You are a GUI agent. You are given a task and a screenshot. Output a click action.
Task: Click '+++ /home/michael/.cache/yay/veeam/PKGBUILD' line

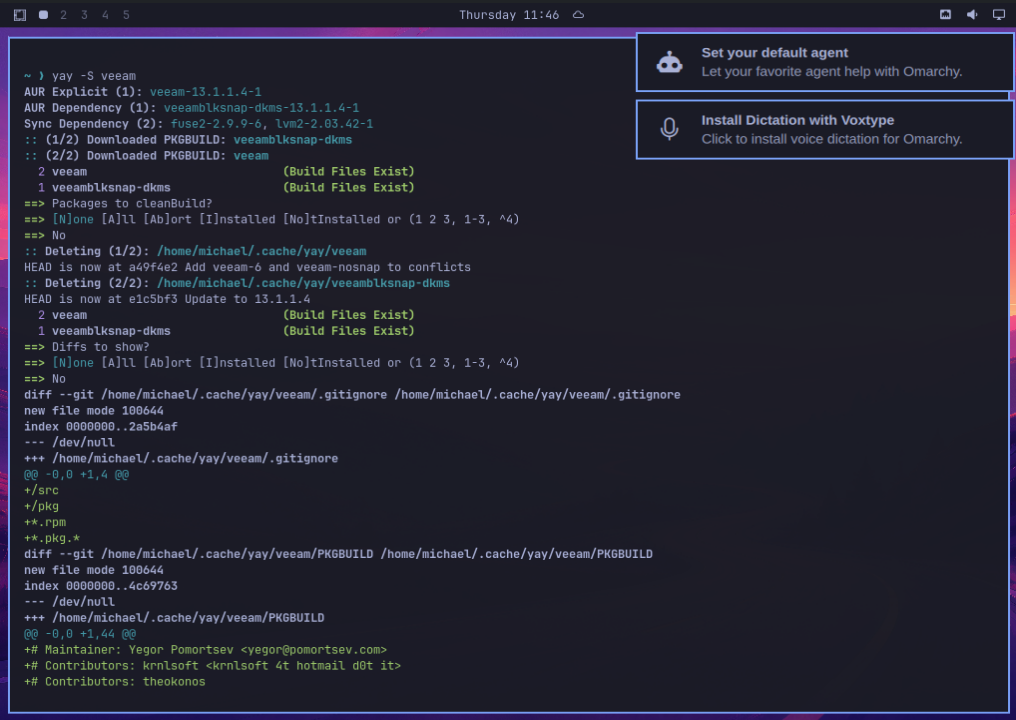pyautogui.click(x=174, y=618)
